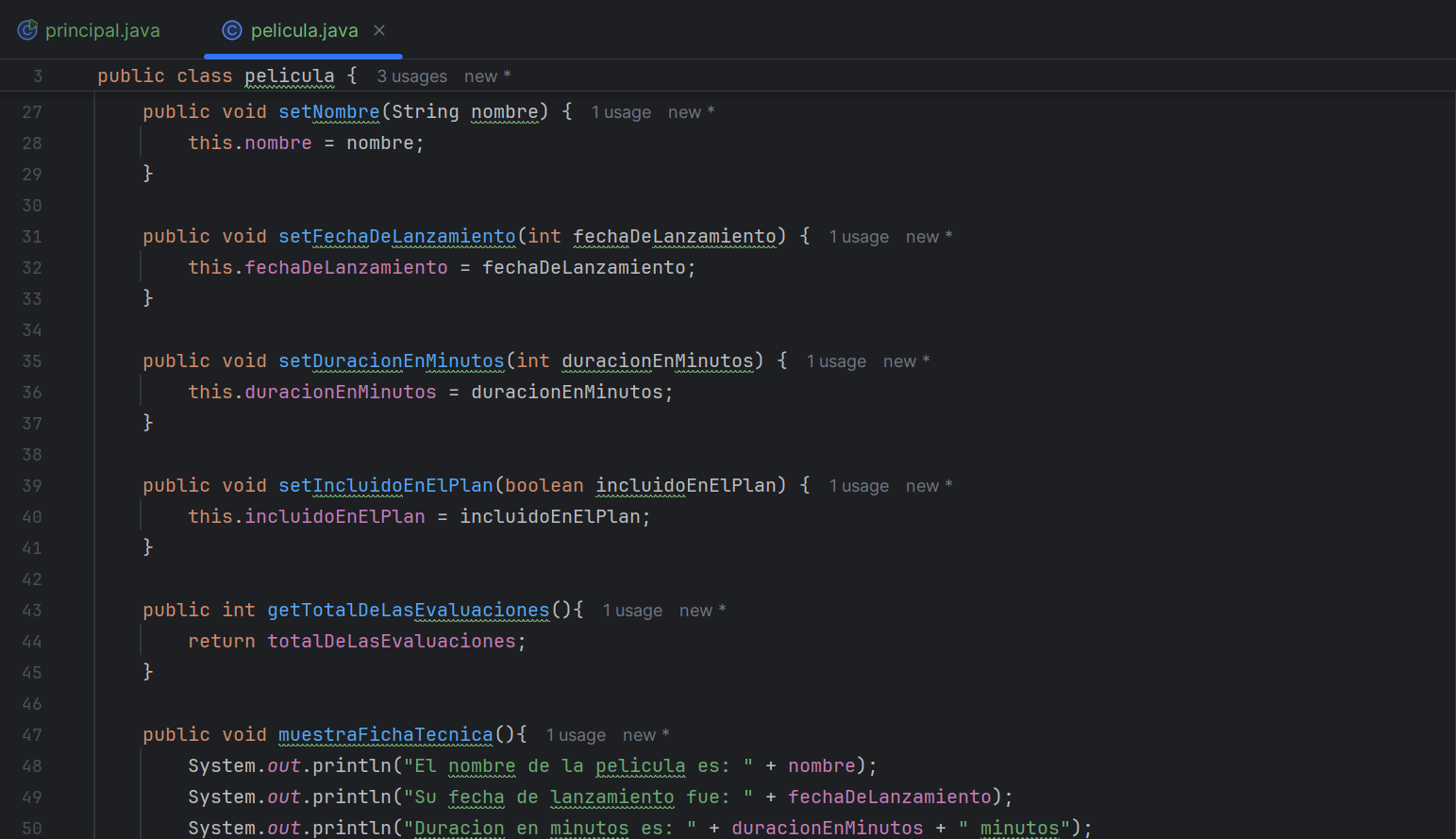
Task: Click the principal.java file icon
Action: click(x=28, y=30)
